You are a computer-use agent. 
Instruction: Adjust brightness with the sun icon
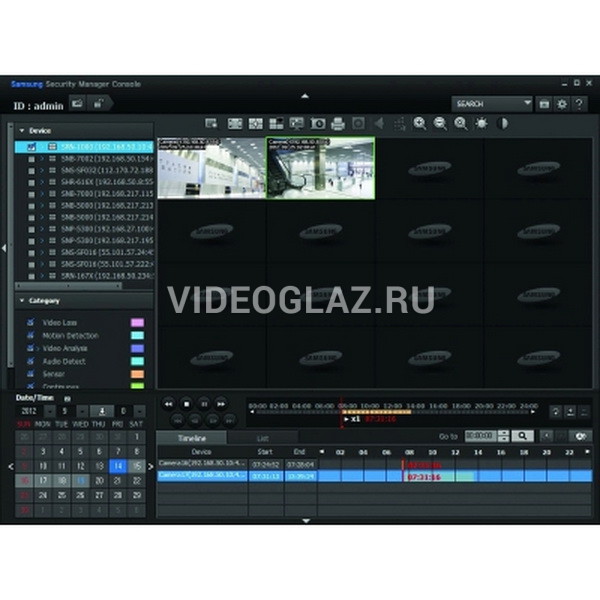tap(481, 123)
